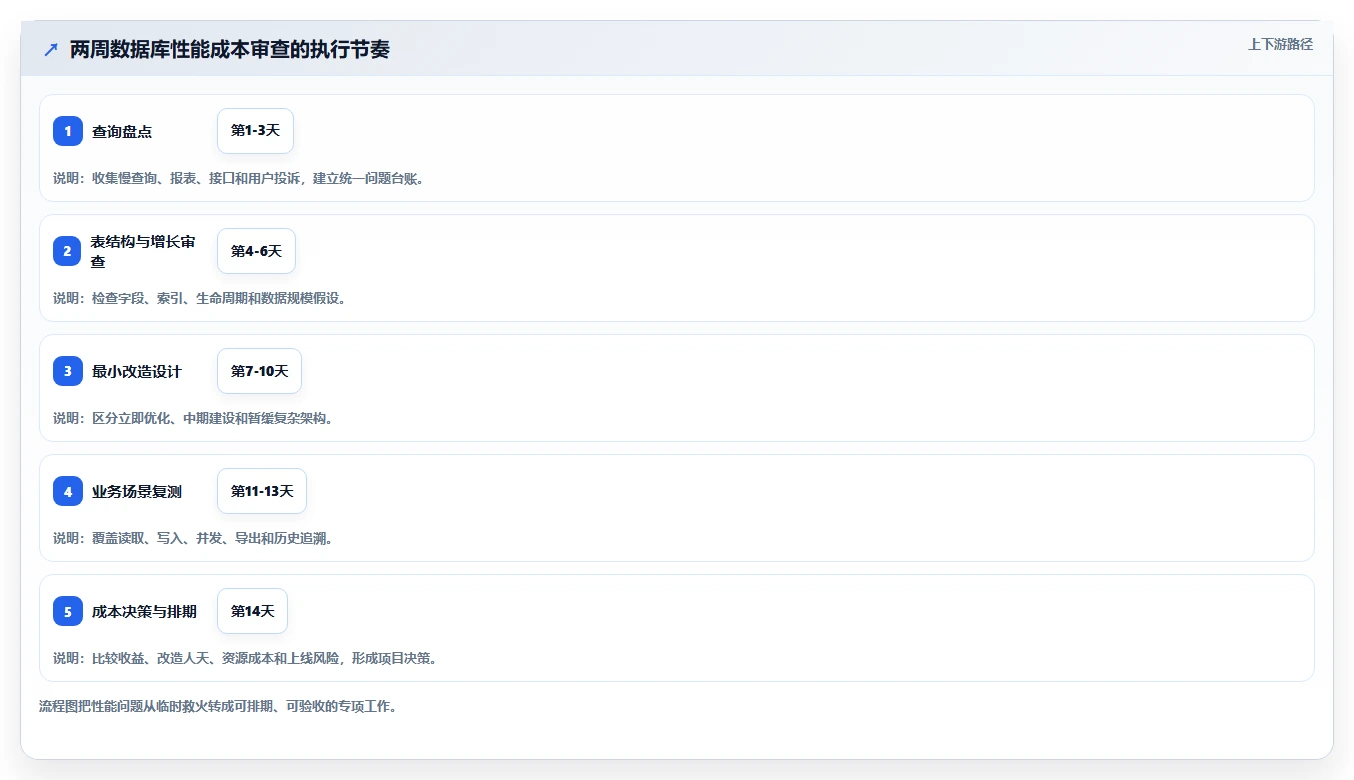Click the step 3 number badge
The image size is (1354, 780).
point(68,371)
